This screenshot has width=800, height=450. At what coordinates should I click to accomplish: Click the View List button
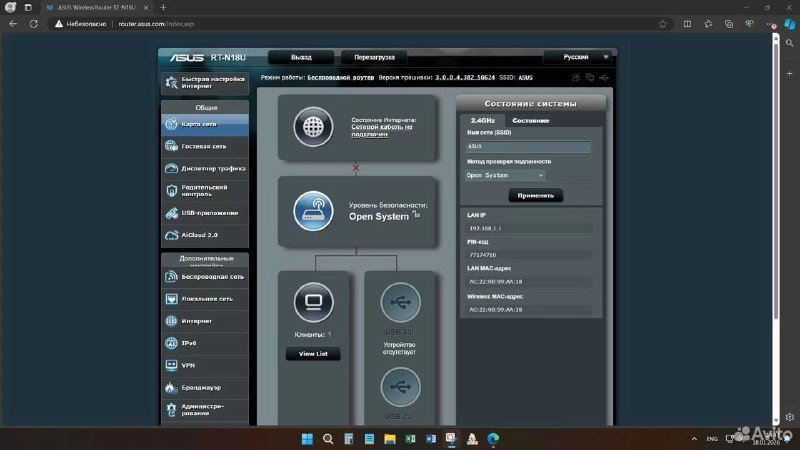pos(313,354)
